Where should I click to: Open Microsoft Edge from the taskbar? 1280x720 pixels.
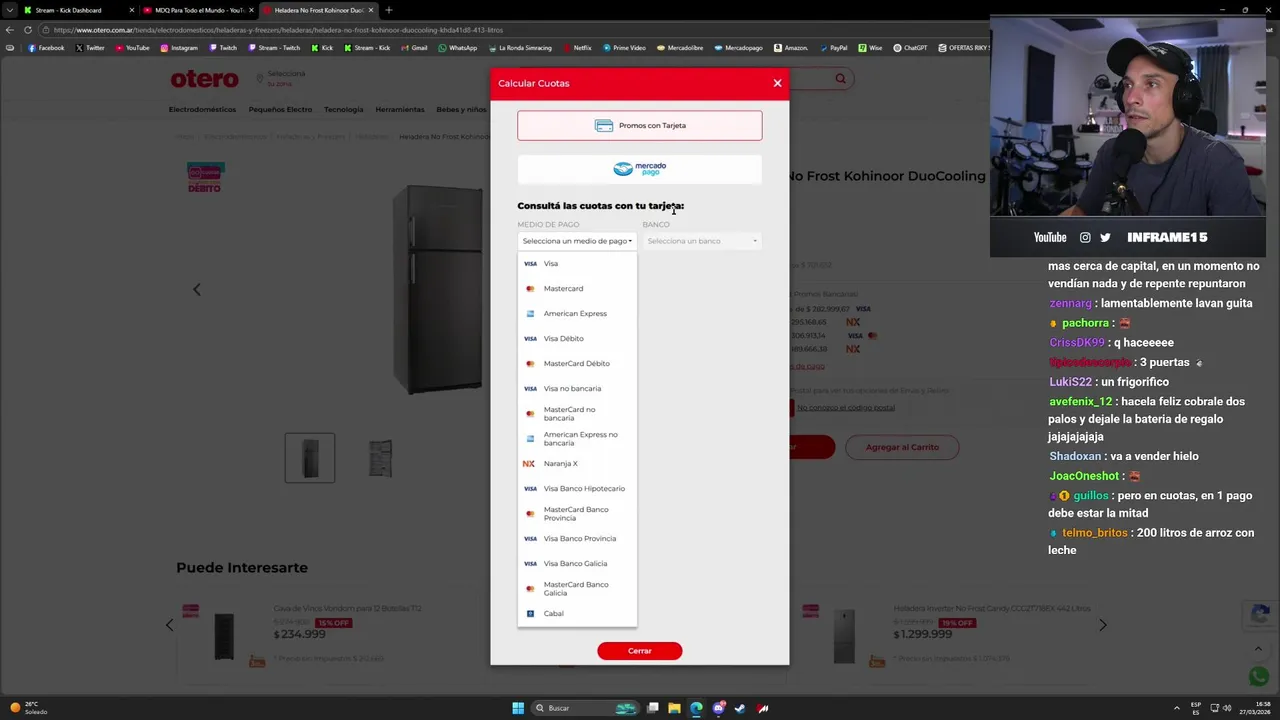tap(696, 708)
